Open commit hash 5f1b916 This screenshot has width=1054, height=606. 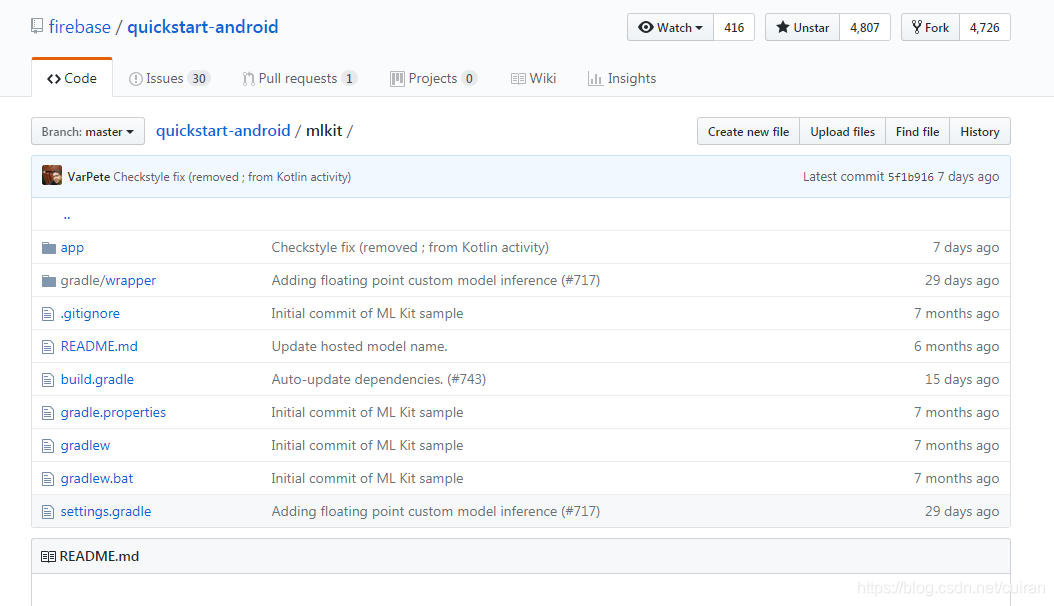pos(910,177)
